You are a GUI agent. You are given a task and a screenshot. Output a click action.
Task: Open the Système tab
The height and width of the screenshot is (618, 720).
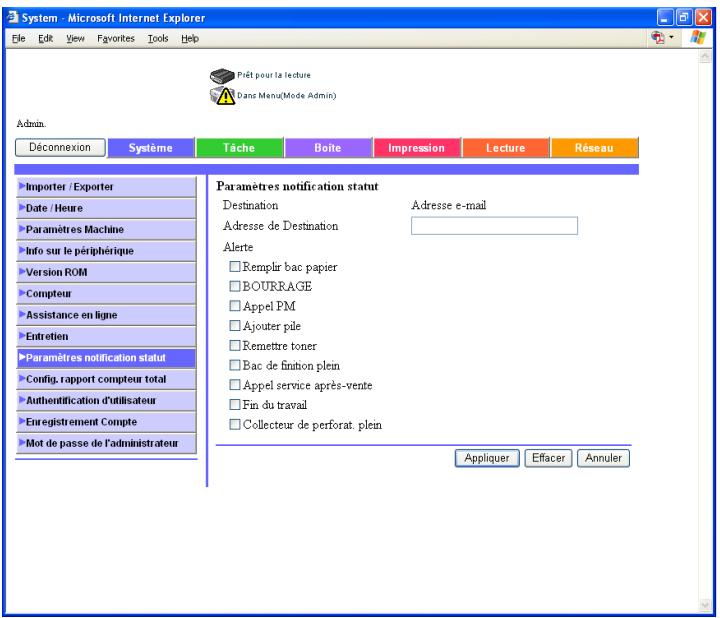pyautogui.click(x=151, y=148)
